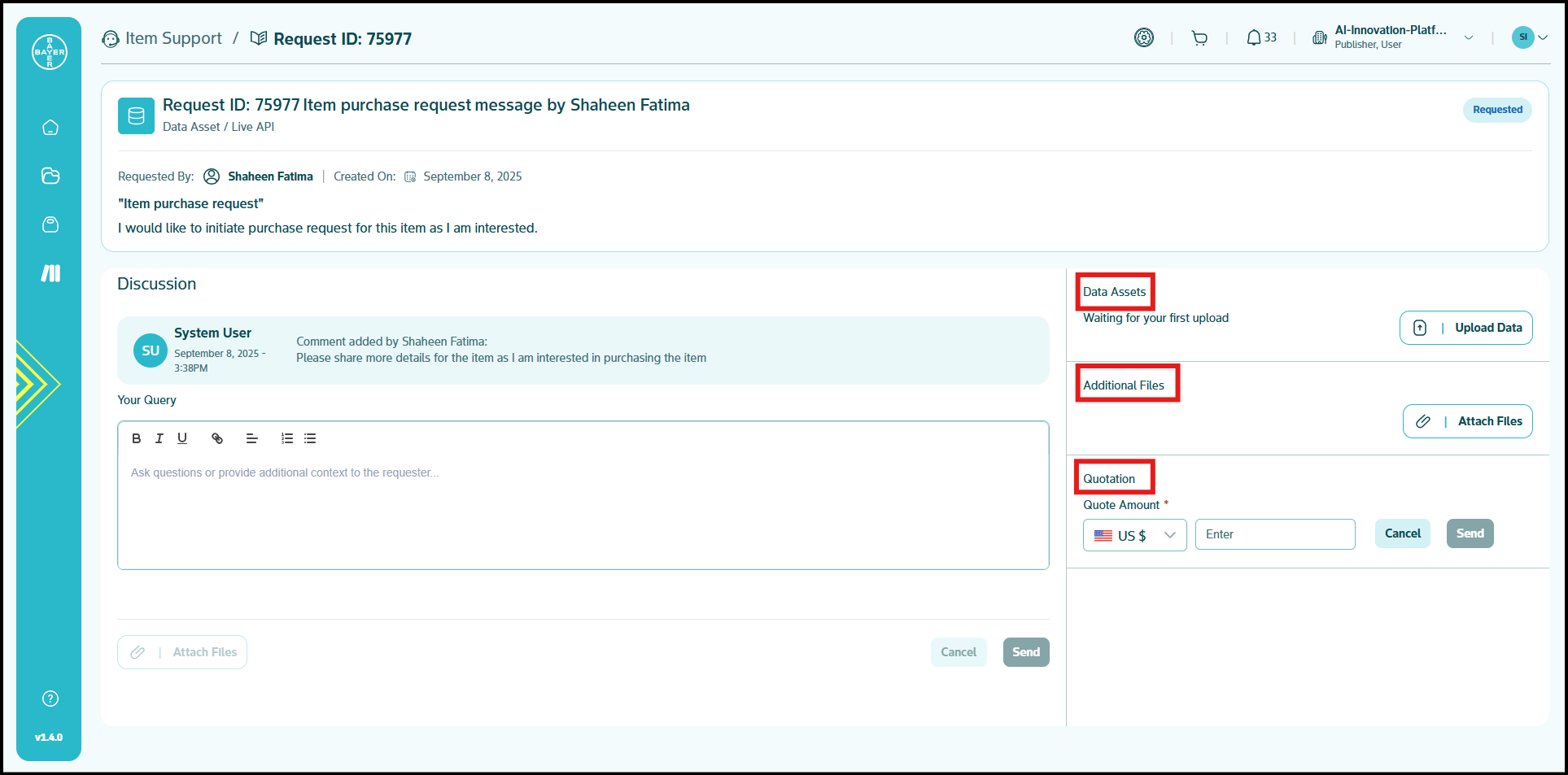Toggle Underline formatting in editor

point(182,438)
